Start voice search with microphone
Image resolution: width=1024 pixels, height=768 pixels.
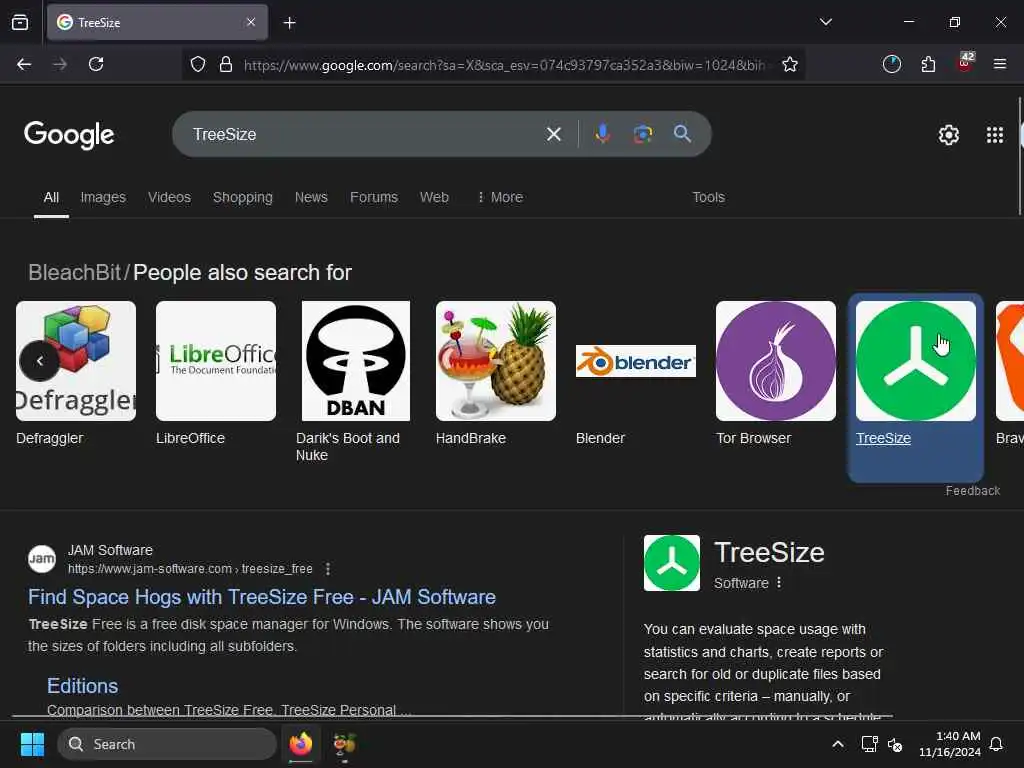click(603, 134)
